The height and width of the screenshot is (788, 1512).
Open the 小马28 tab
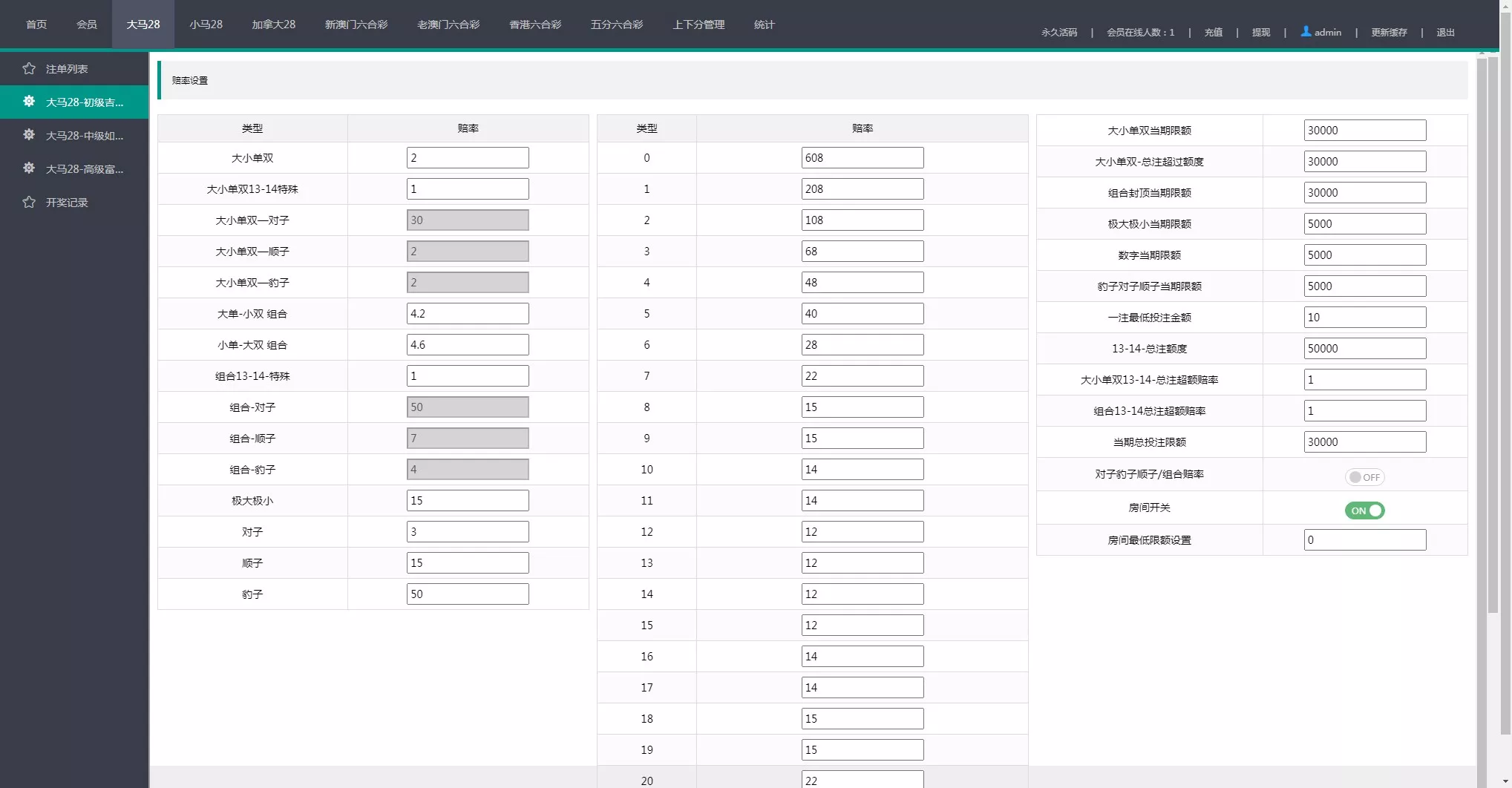206,24
